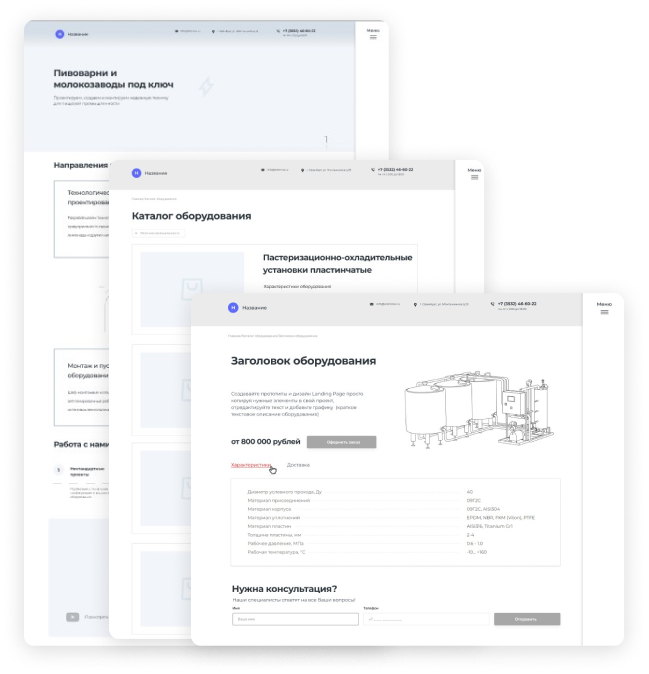This screenshot has height=674, width=649.
Task: Click the round logo on the home page
Action: click(59, 34)
